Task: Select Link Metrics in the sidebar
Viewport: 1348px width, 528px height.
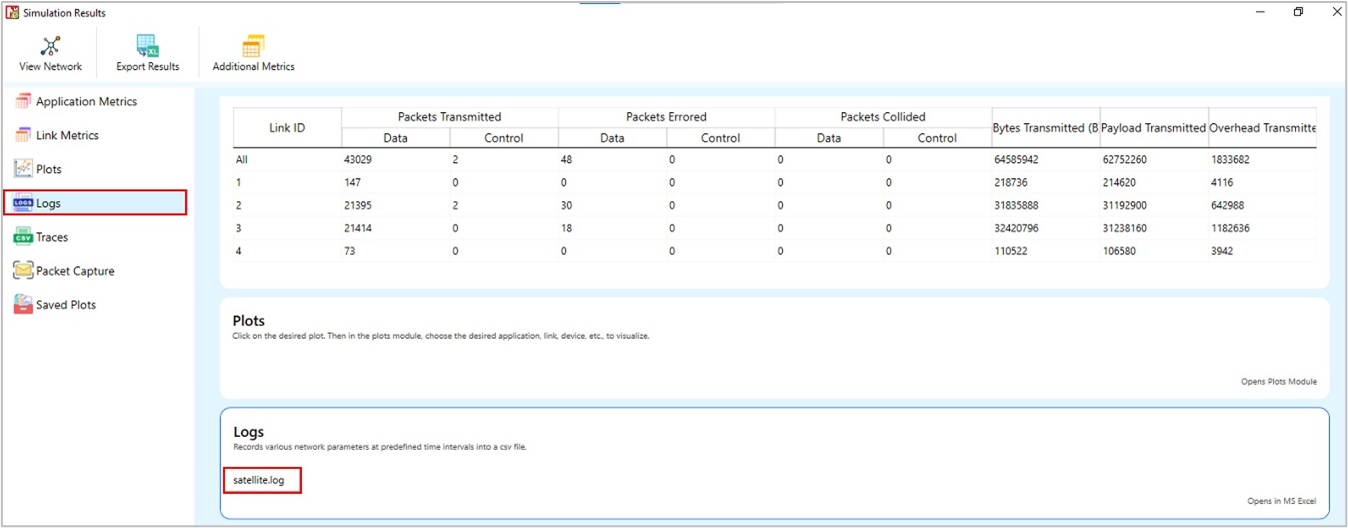Action: pyautogui.click(x=67, y=135)
